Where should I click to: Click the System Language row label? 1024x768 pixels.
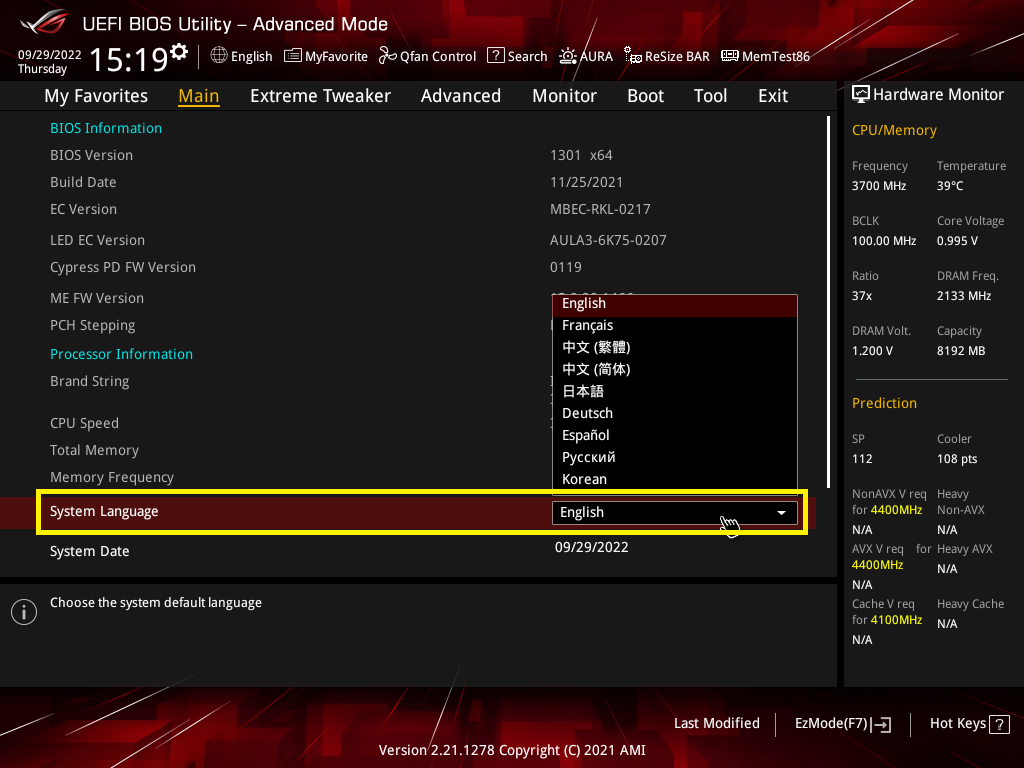click(x=104, y=511)
